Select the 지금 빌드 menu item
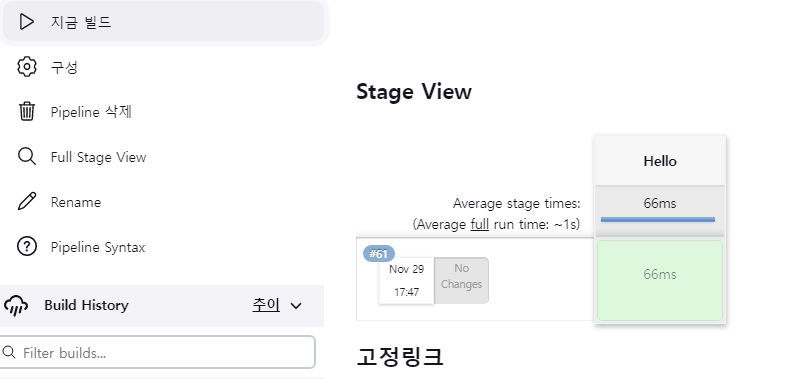Screen dimensions: 788x379 162,22
